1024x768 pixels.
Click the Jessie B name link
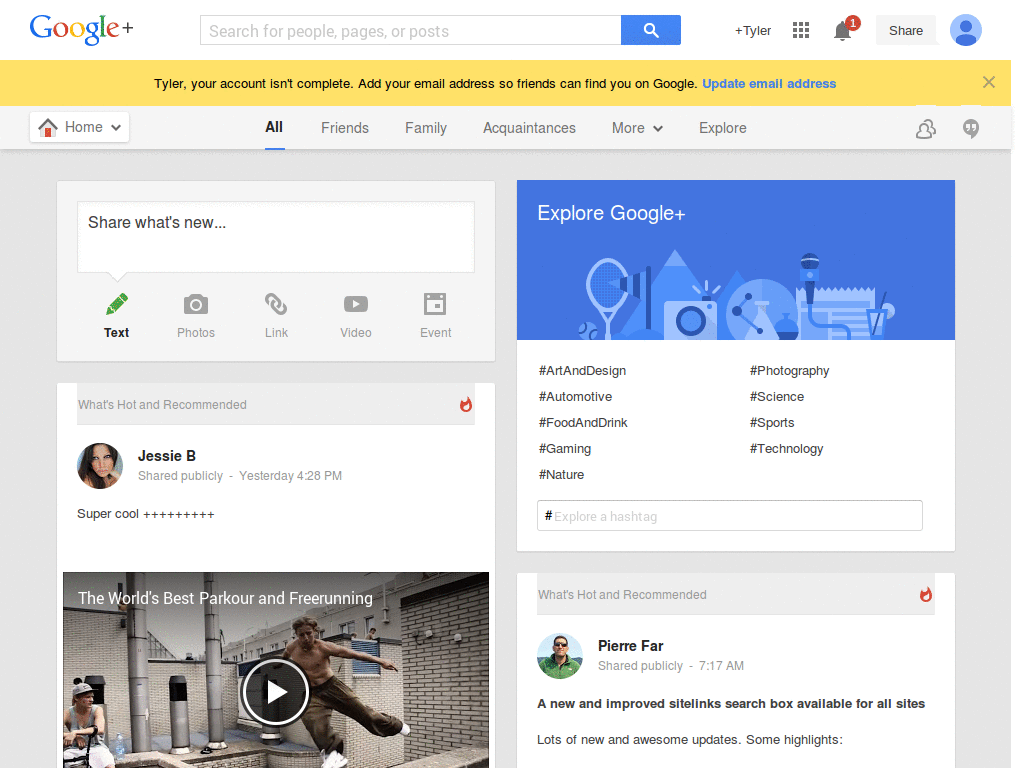[x=167, y=456]
